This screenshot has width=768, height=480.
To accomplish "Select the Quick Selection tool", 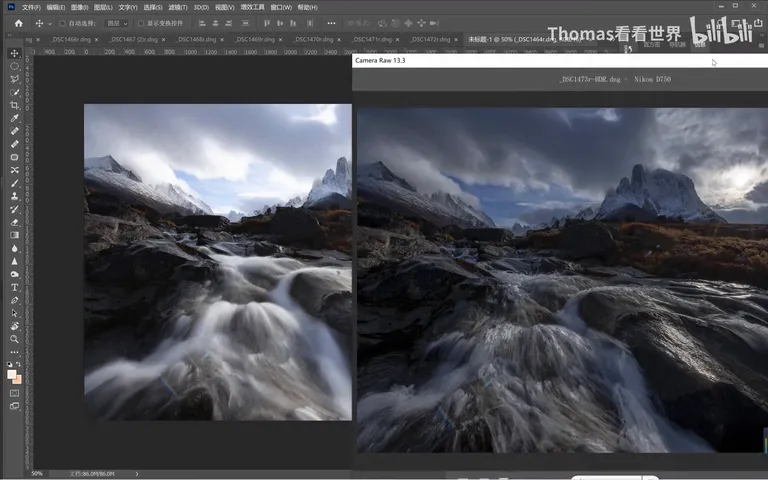I will (15, 92).
